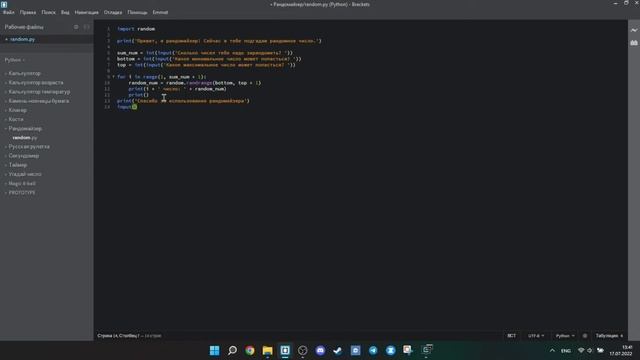Click the battery icon in tray
The height and width of the screenshot is (360, 640).
600,351
